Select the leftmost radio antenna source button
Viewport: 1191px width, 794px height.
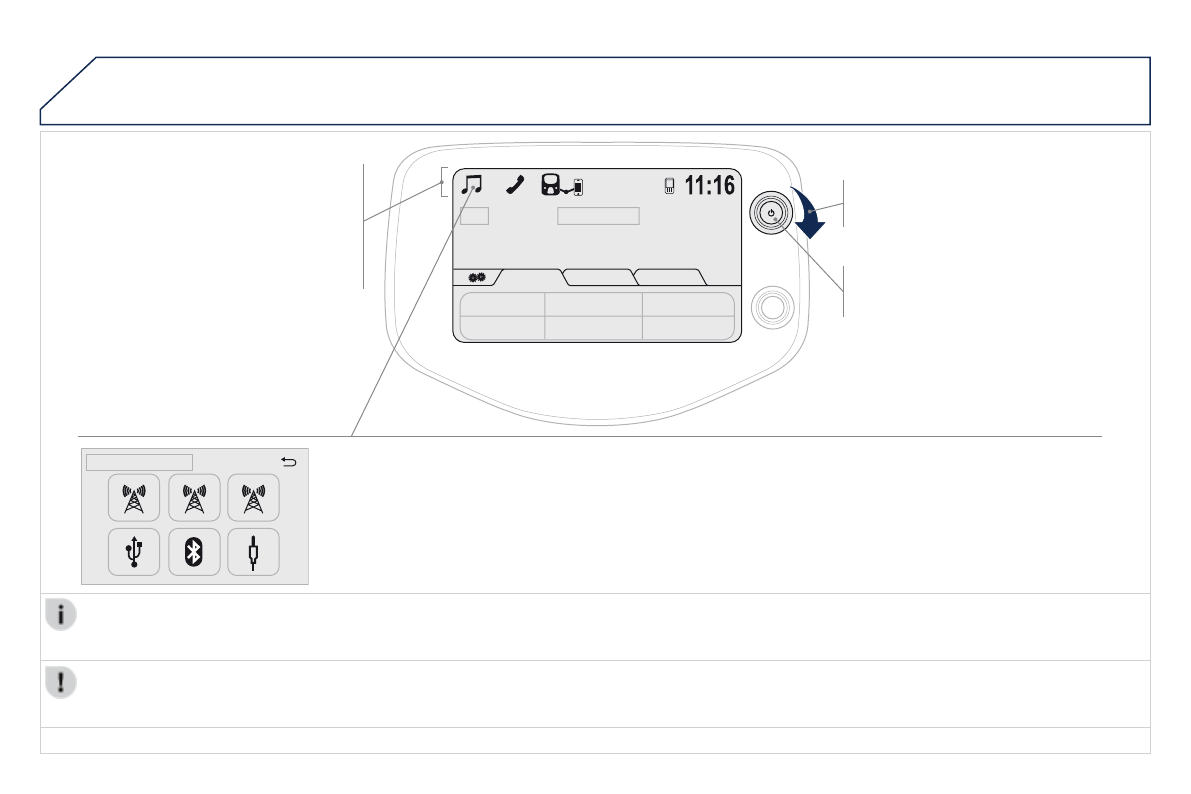pyautogui.click(x=134, y=498)
